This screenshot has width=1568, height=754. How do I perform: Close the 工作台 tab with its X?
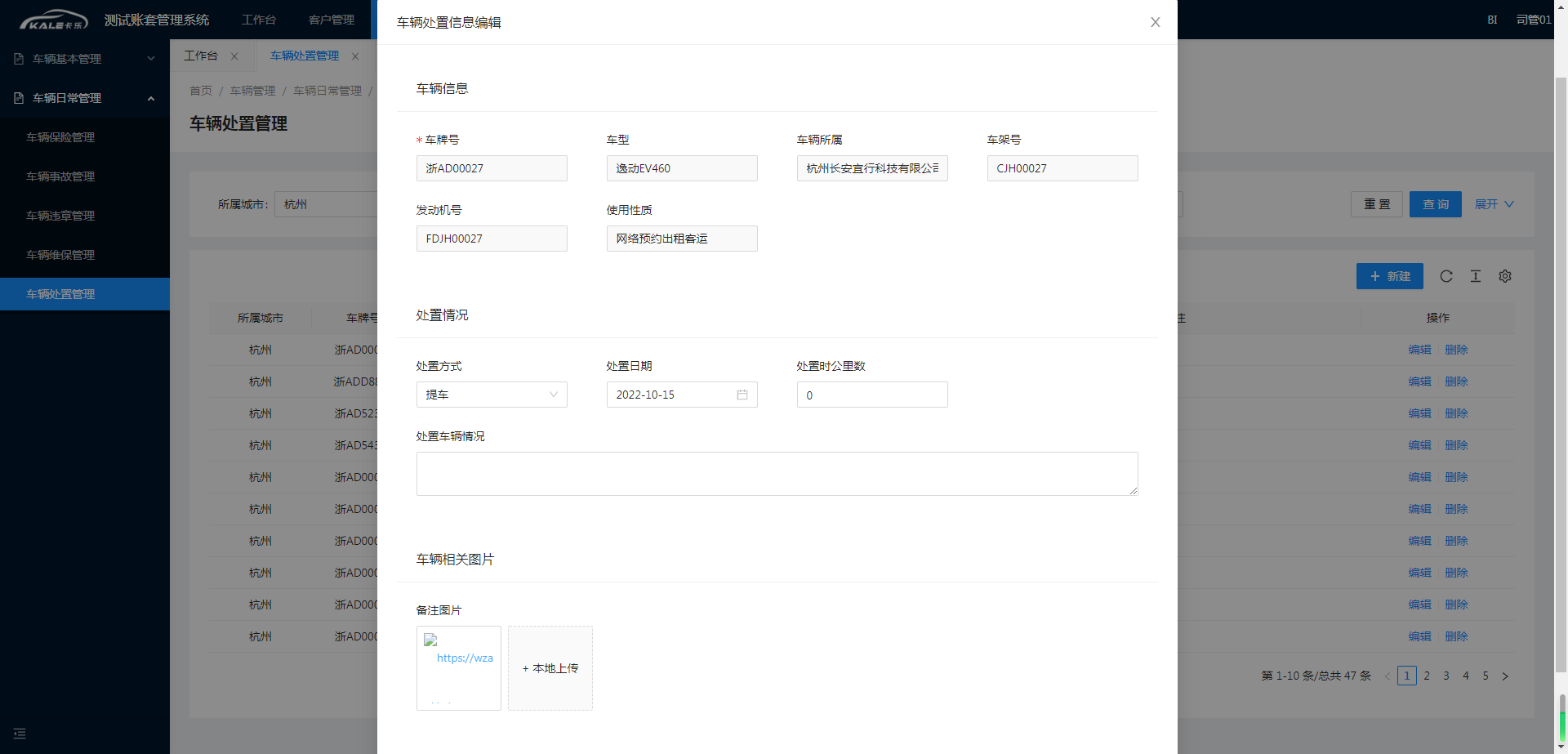tap(234, 56)
